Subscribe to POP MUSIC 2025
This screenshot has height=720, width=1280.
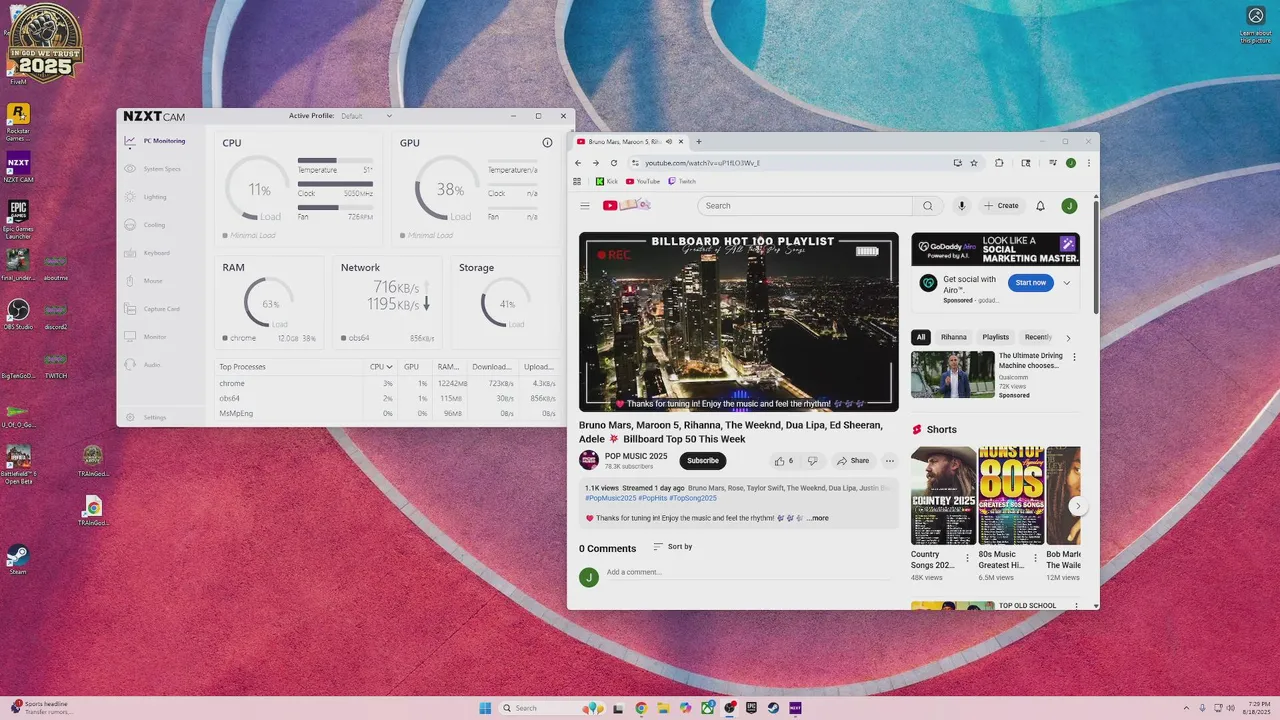point(703,461)
